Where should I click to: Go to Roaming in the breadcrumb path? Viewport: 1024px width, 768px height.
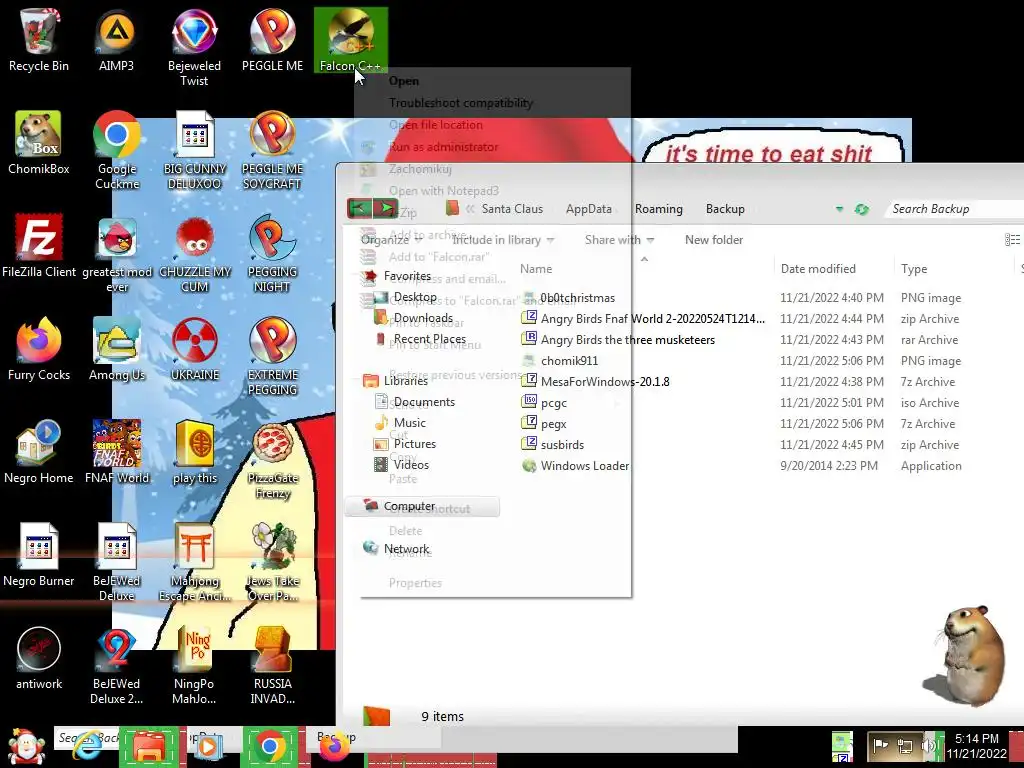point(658,209)
